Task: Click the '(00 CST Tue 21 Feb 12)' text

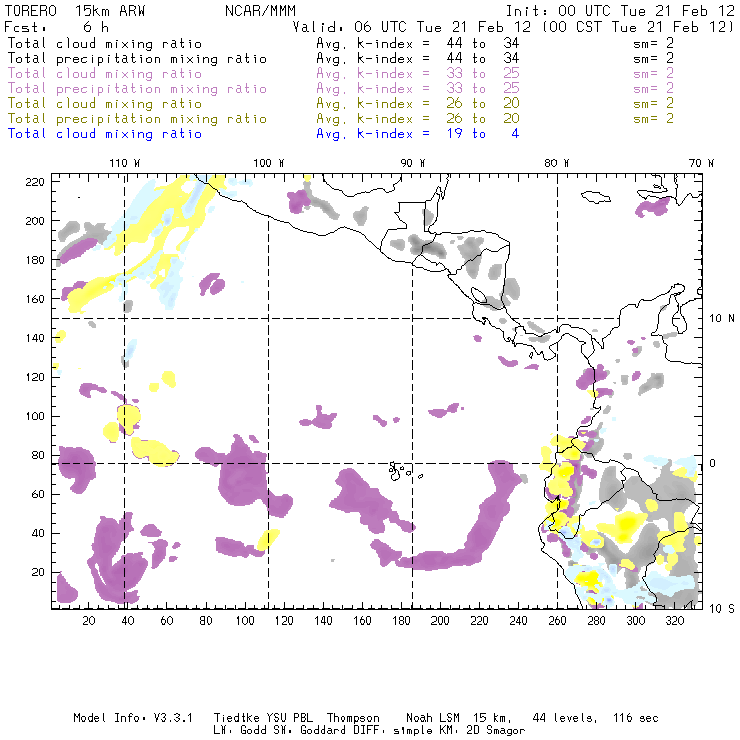Action: tap(638, 27)
